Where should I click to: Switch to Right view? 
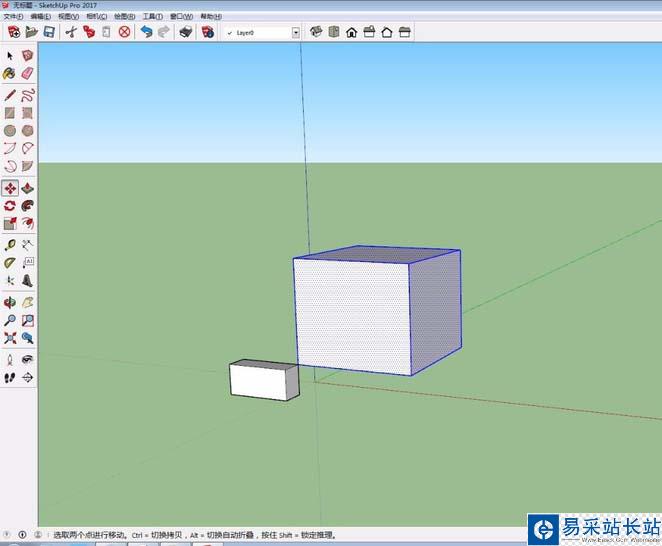pos(369,32)
